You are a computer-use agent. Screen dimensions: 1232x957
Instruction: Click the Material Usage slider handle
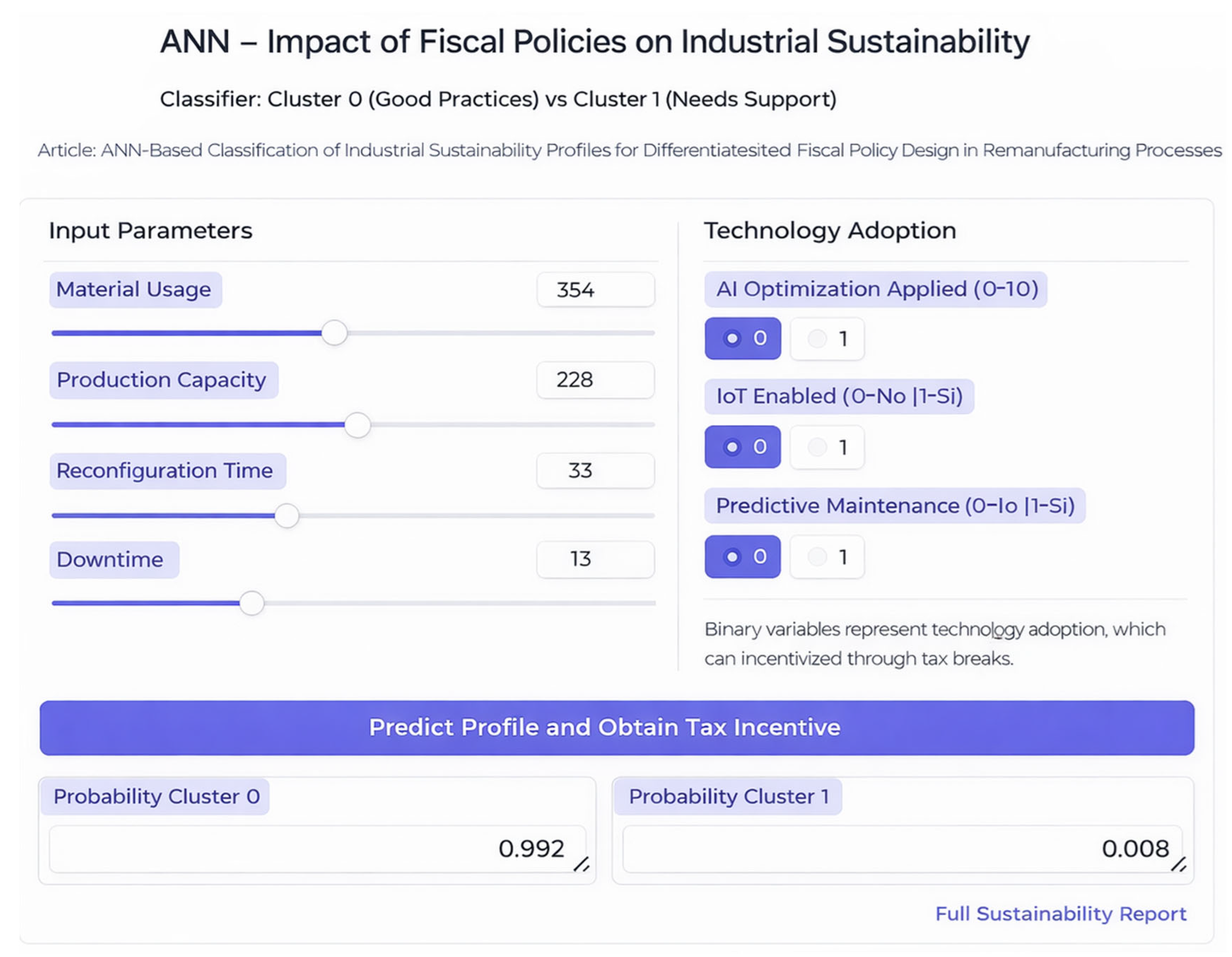coord(335,333)
